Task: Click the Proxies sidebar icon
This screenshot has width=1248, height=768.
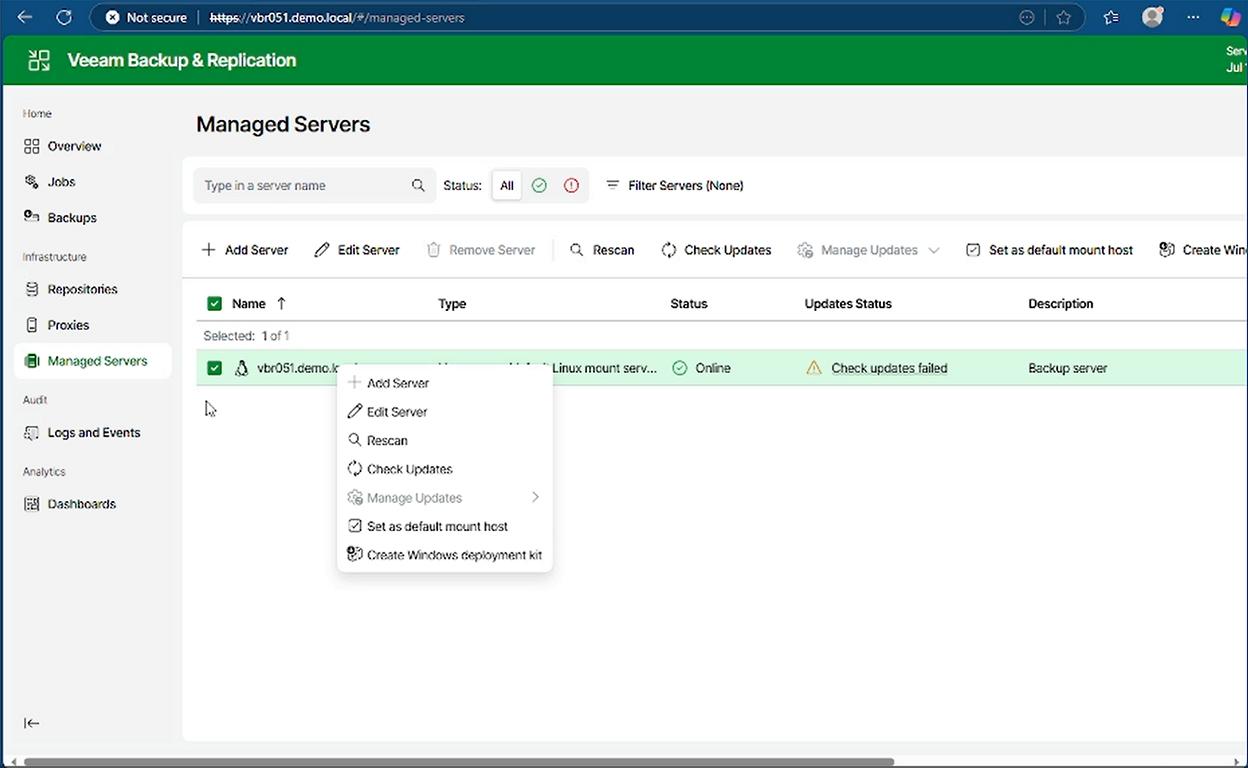Action: coord(32,325)
